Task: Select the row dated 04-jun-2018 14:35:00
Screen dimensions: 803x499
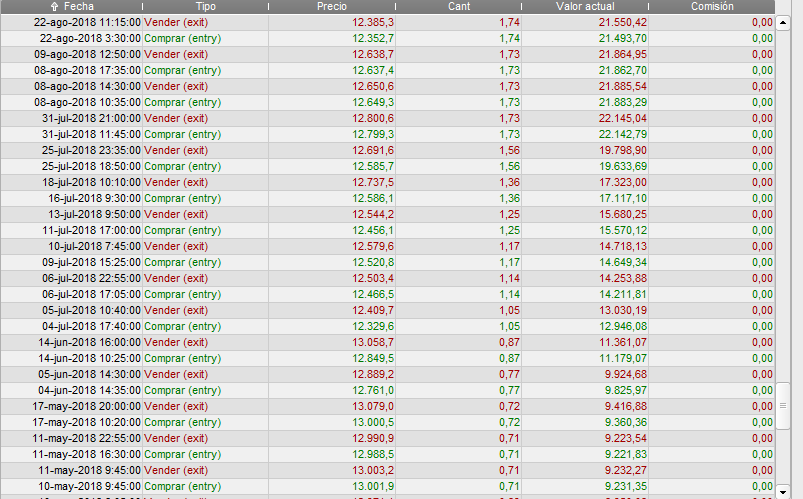Action: 387,390
